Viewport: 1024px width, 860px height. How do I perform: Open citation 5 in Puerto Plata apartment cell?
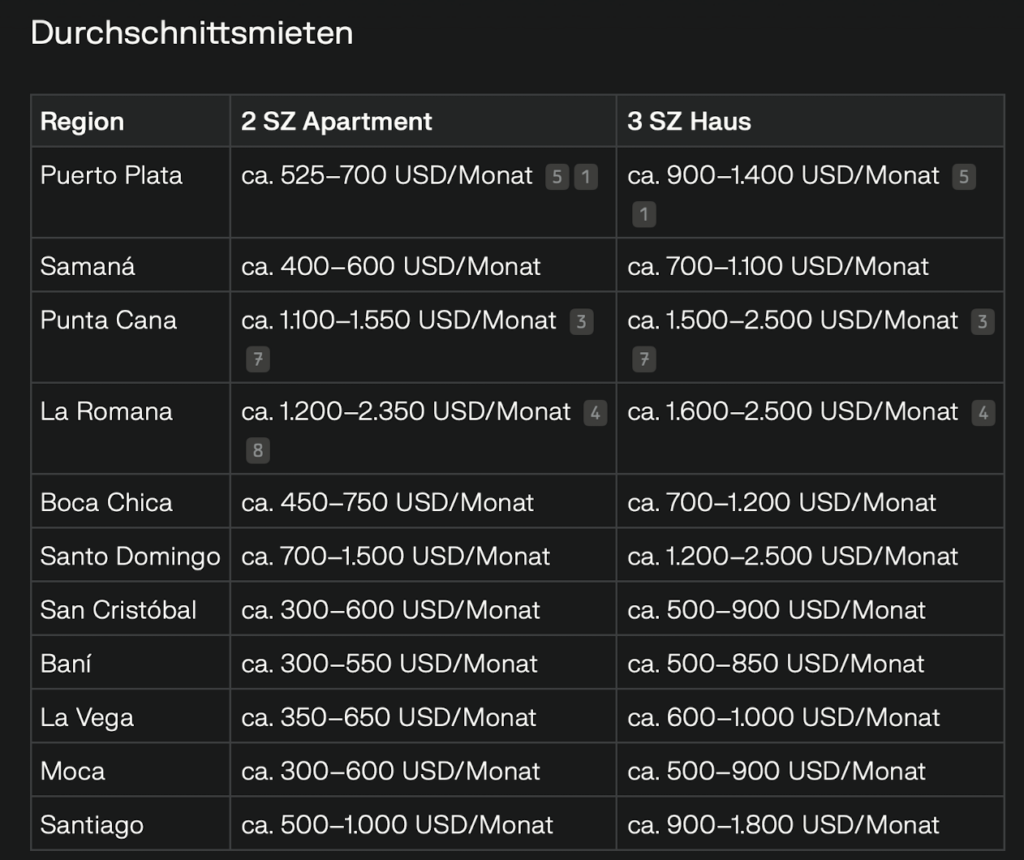coord(557,177)
